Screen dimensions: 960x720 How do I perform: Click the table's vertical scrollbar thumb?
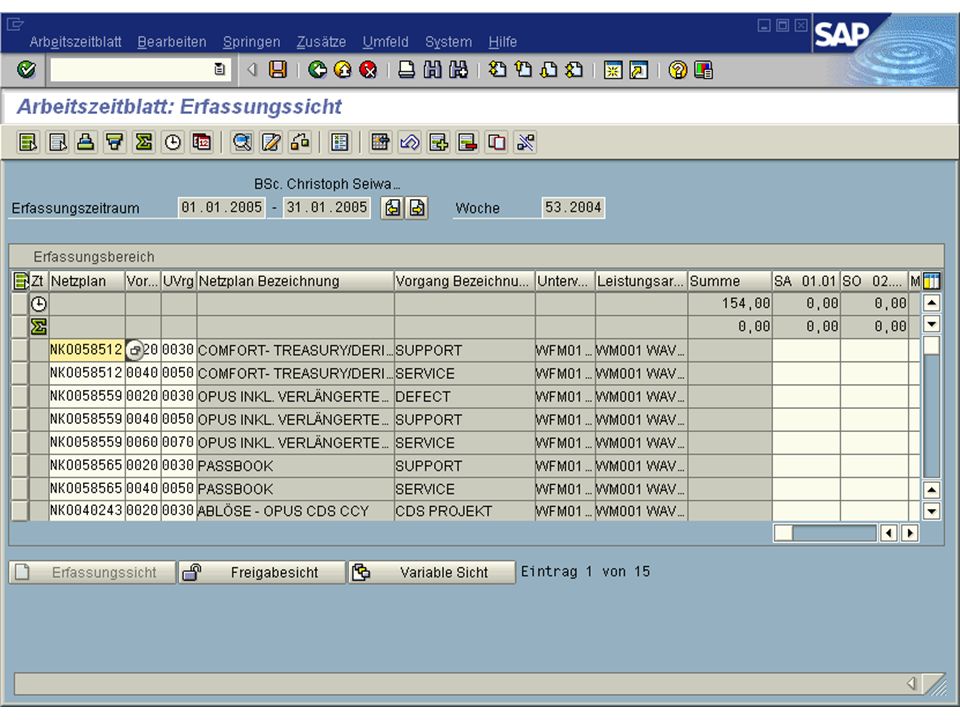tap(931, 345)
